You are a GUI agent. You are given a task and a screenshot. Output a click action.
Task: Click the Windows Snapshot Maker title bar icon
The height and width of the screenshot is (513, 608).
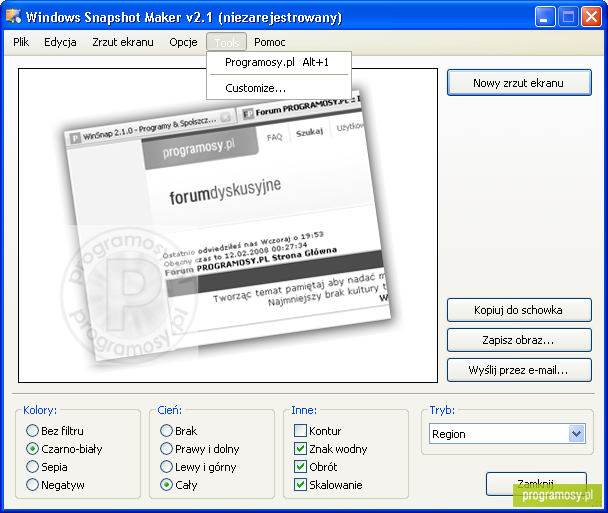13,16
